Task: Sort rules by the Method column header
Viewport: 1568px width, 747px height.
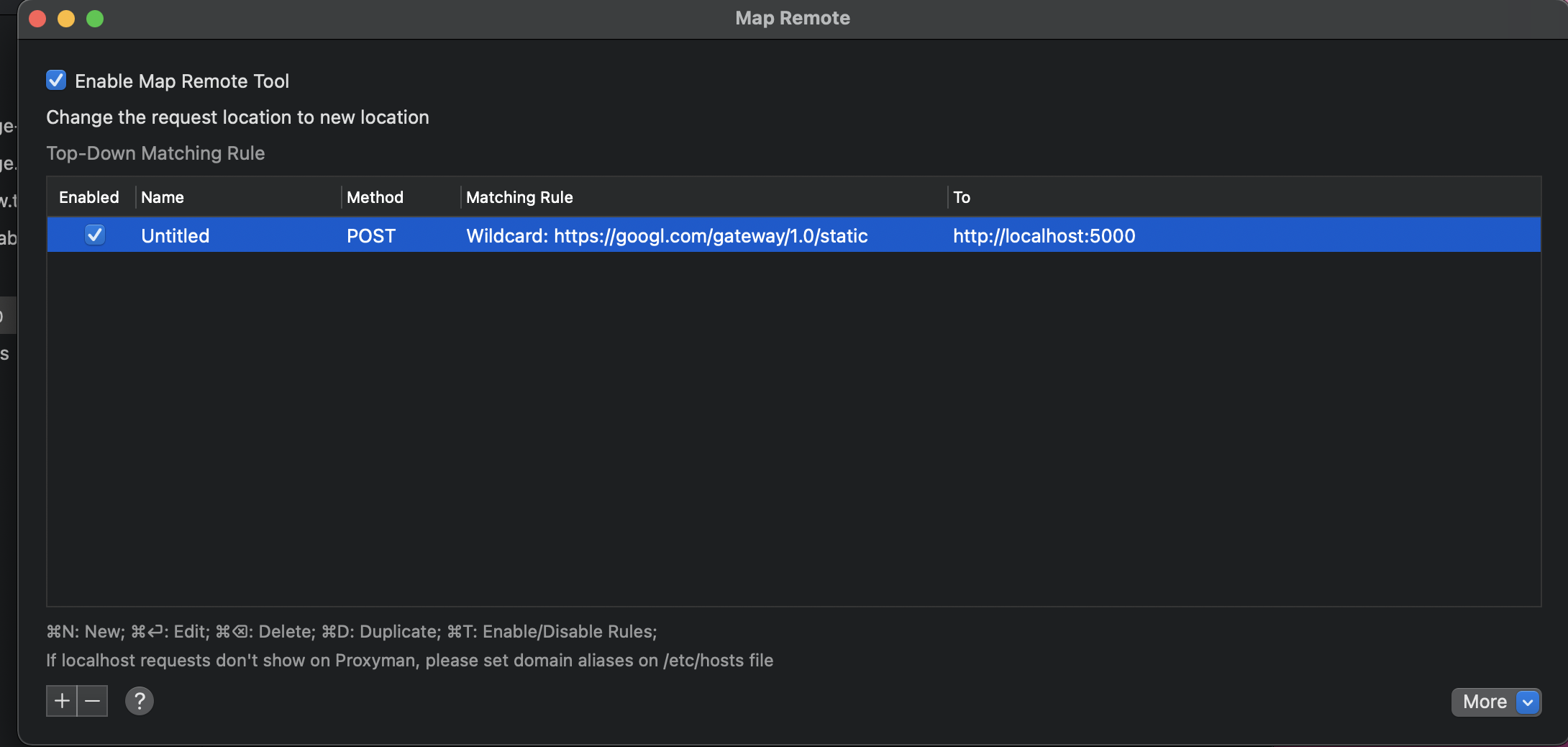Action: point(374,196)
